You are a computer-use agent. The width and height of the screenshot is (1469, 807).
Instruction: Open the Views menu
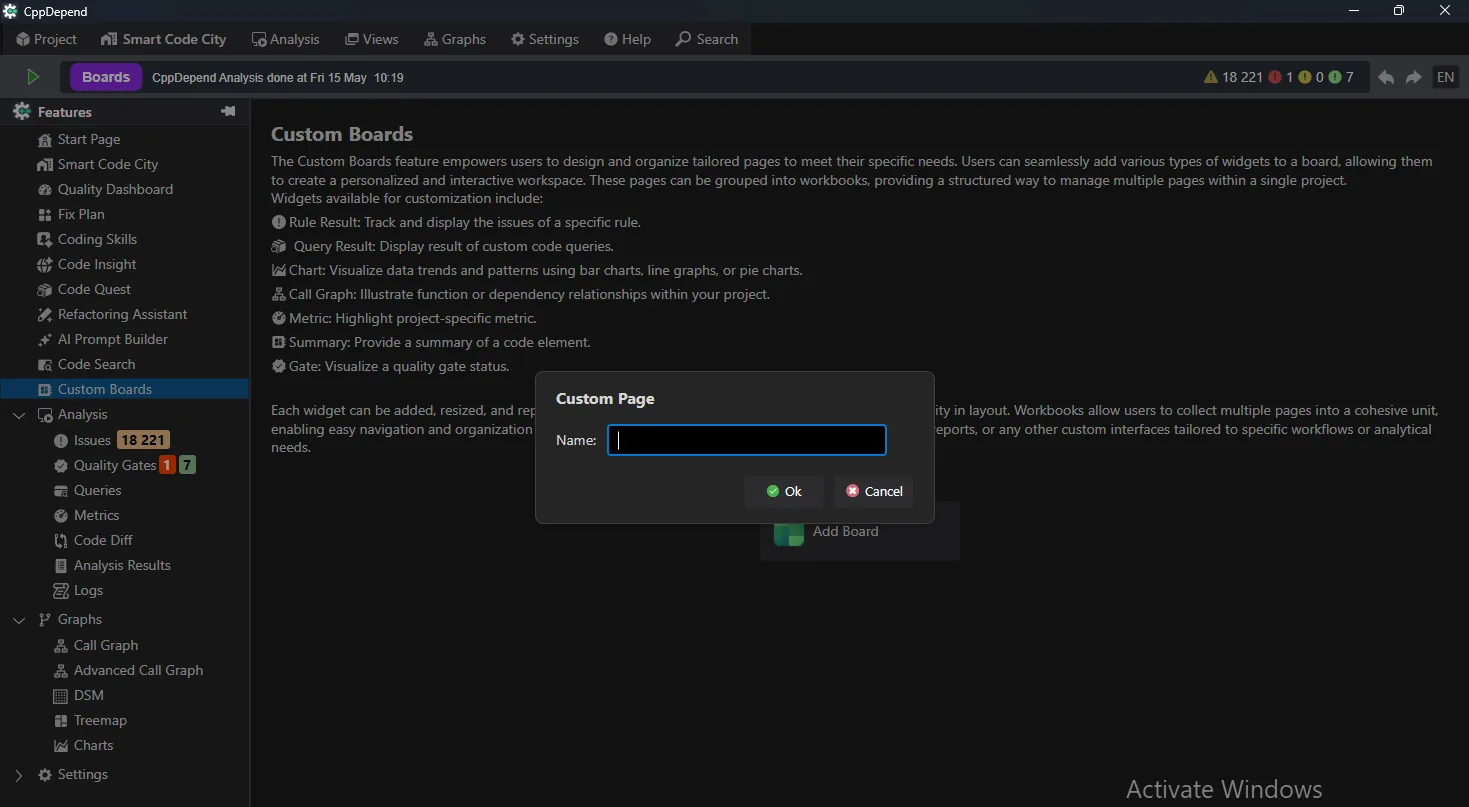coord(372,39)
